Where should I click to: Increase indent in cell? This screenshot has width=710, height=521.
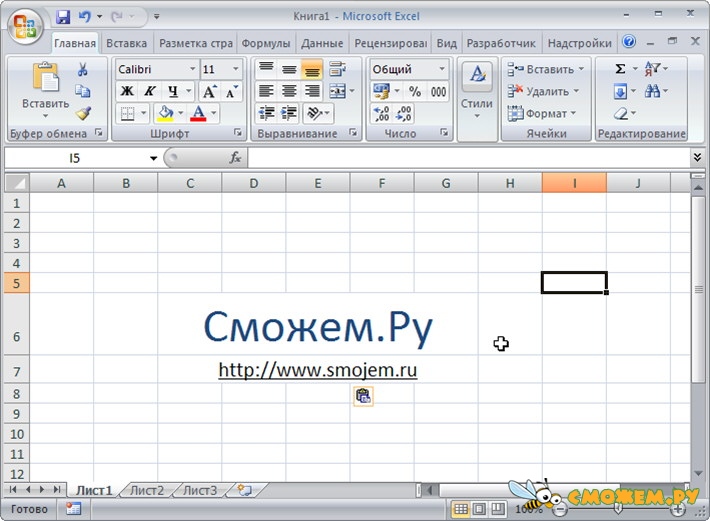coord(289,113)
